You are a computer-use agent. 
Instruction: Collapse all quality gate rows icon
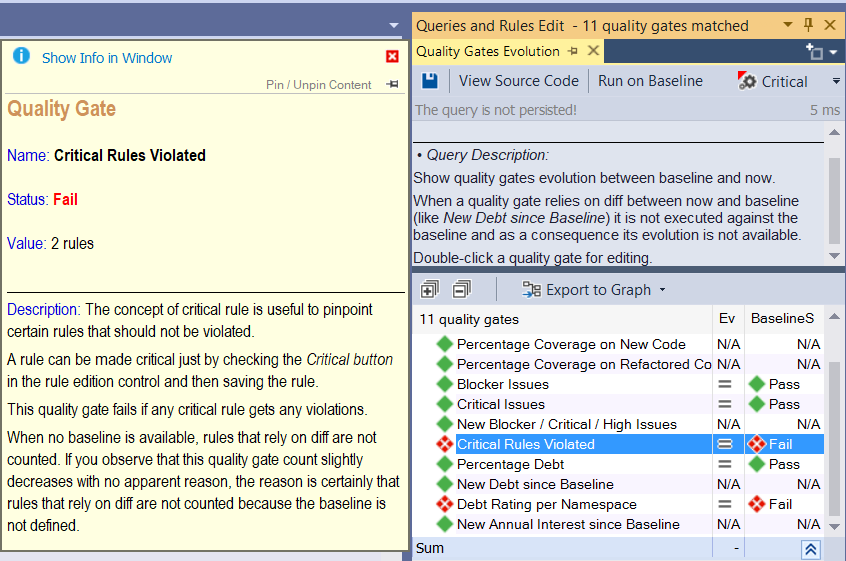tap(461, 290)
